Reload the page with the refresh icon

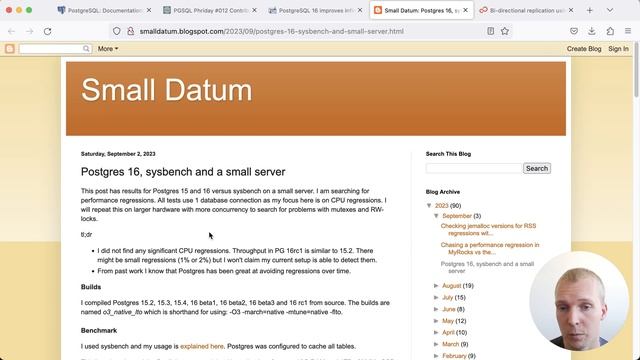pos(47,31)
